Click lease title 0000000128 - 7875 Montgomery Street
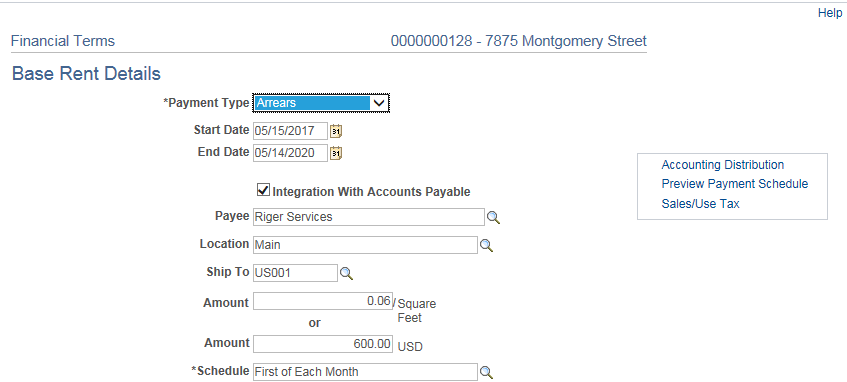 point(519,41)
